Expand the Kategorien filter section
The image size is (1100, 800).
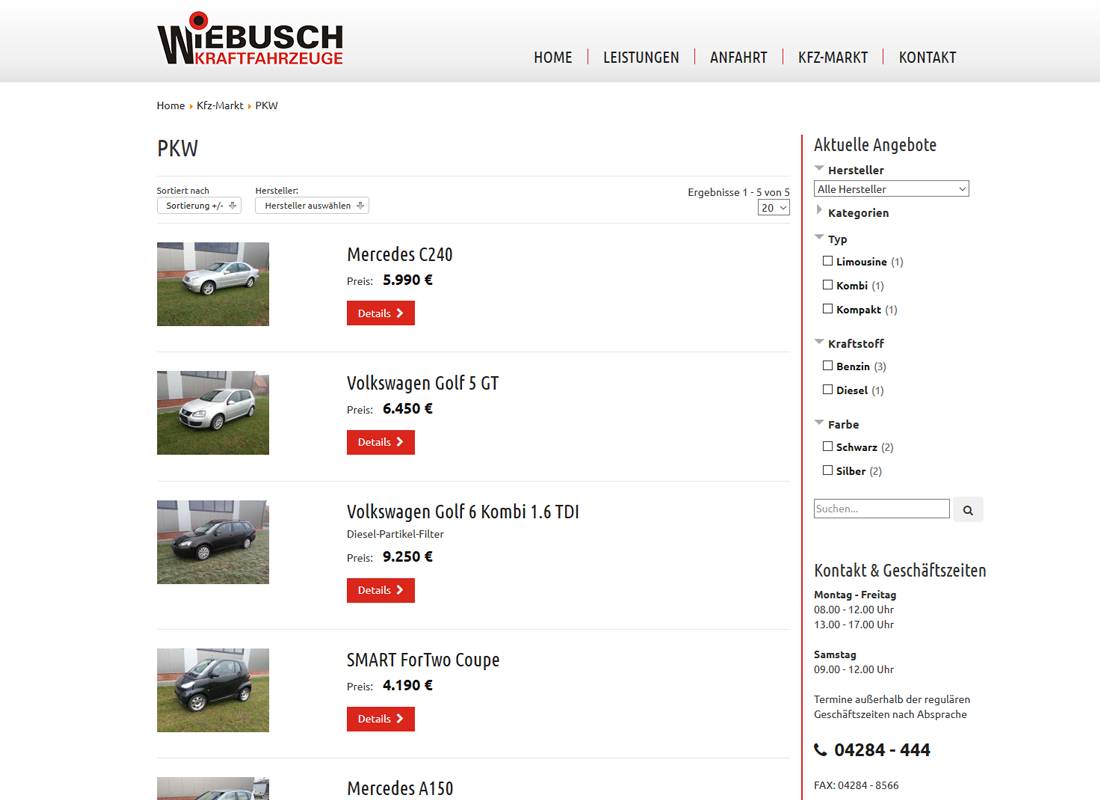click(819, 210)
